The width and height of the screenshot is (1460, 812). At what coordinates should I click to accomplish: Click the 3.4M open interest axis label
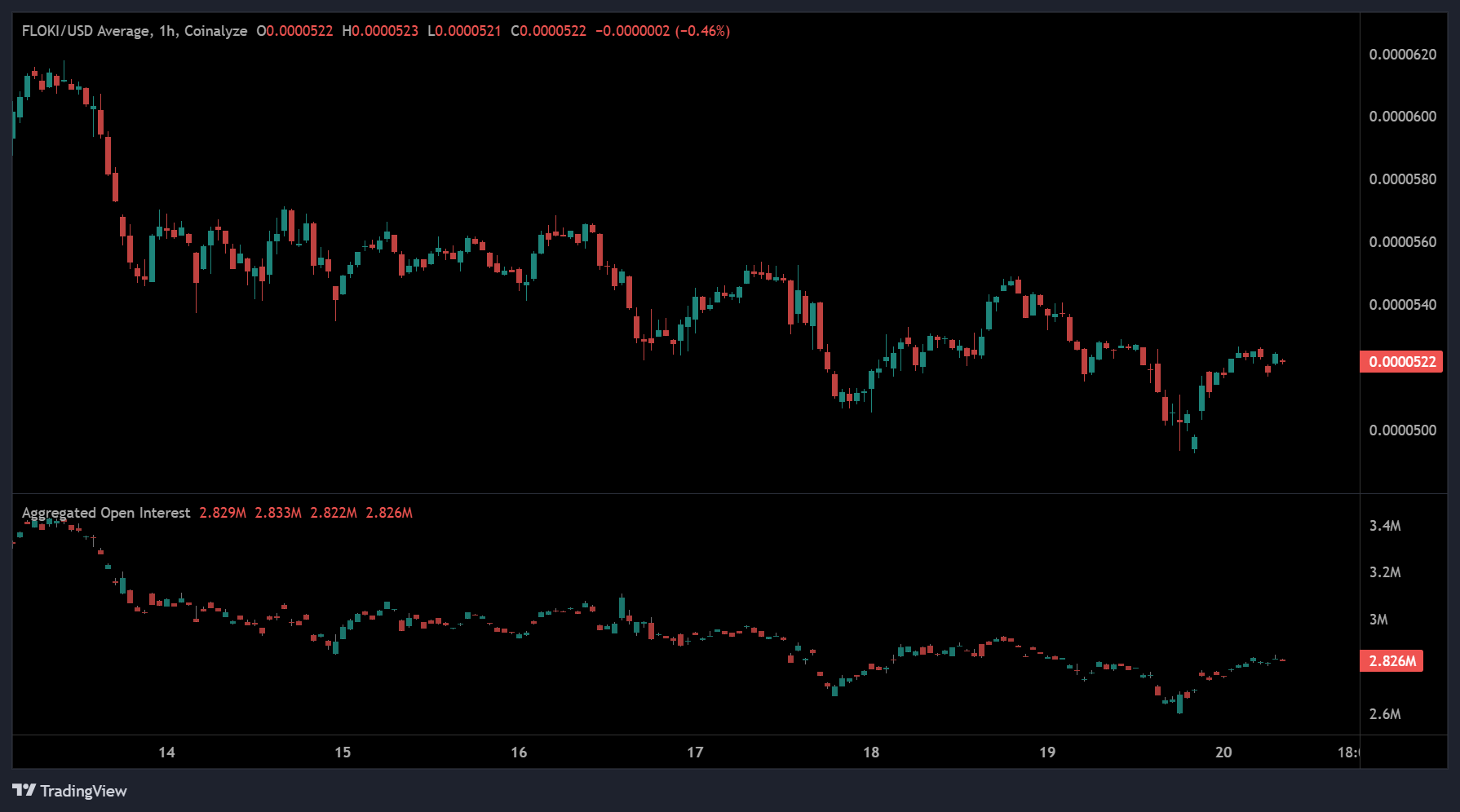1385,526
